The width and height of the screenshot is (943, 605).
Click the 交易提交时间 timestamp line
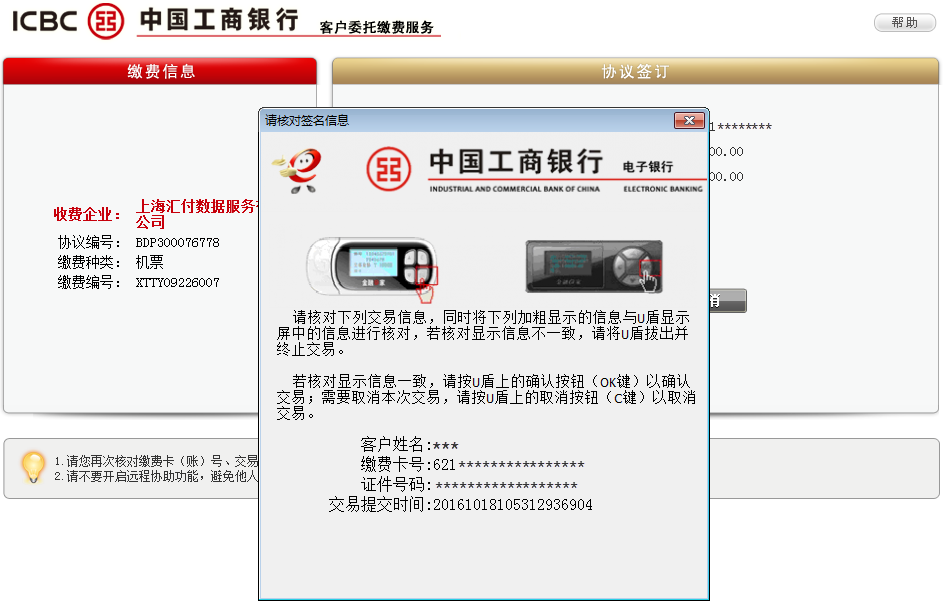[460, 504]
